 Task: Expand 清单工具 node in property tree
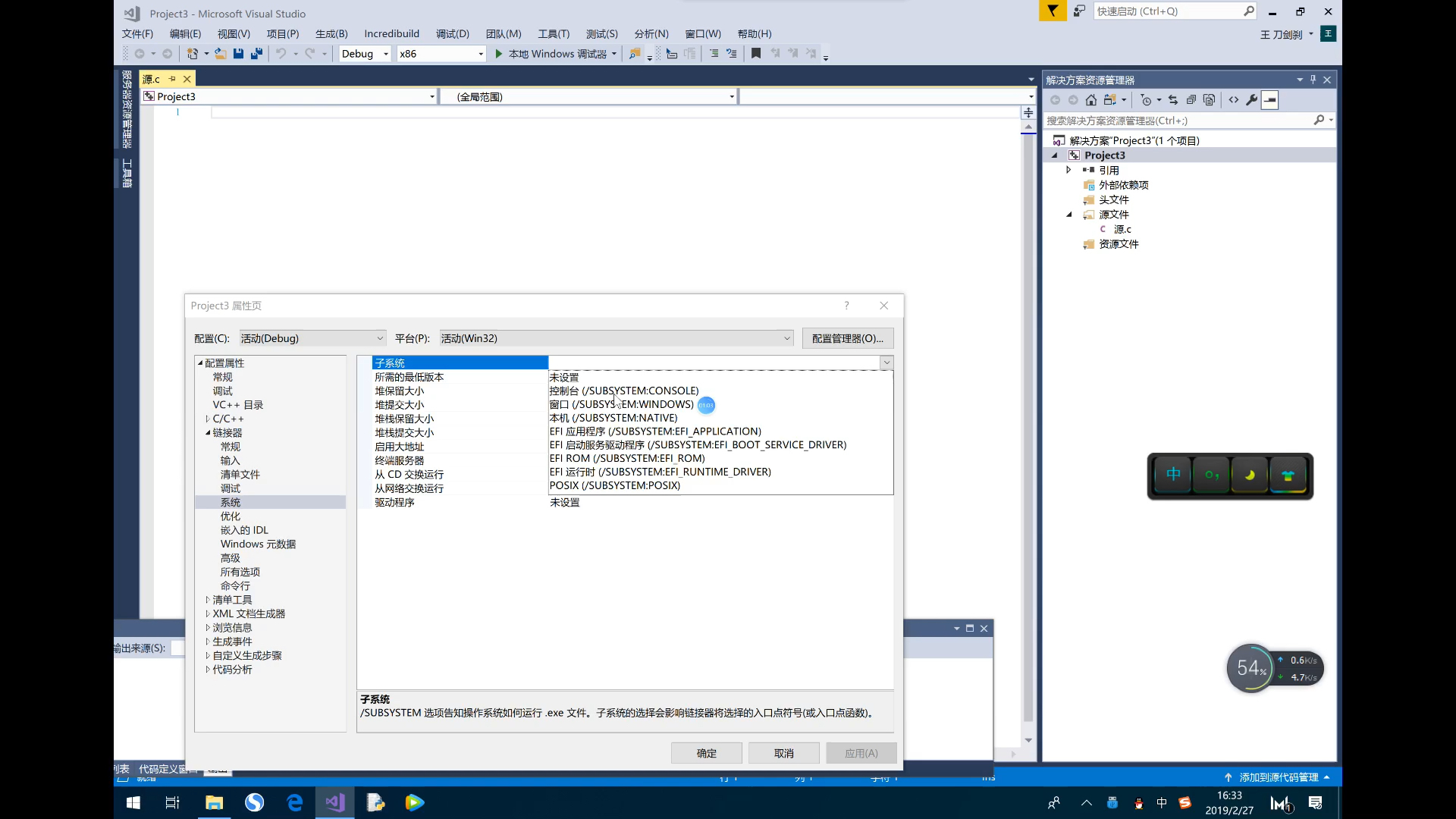coord(207,600)
